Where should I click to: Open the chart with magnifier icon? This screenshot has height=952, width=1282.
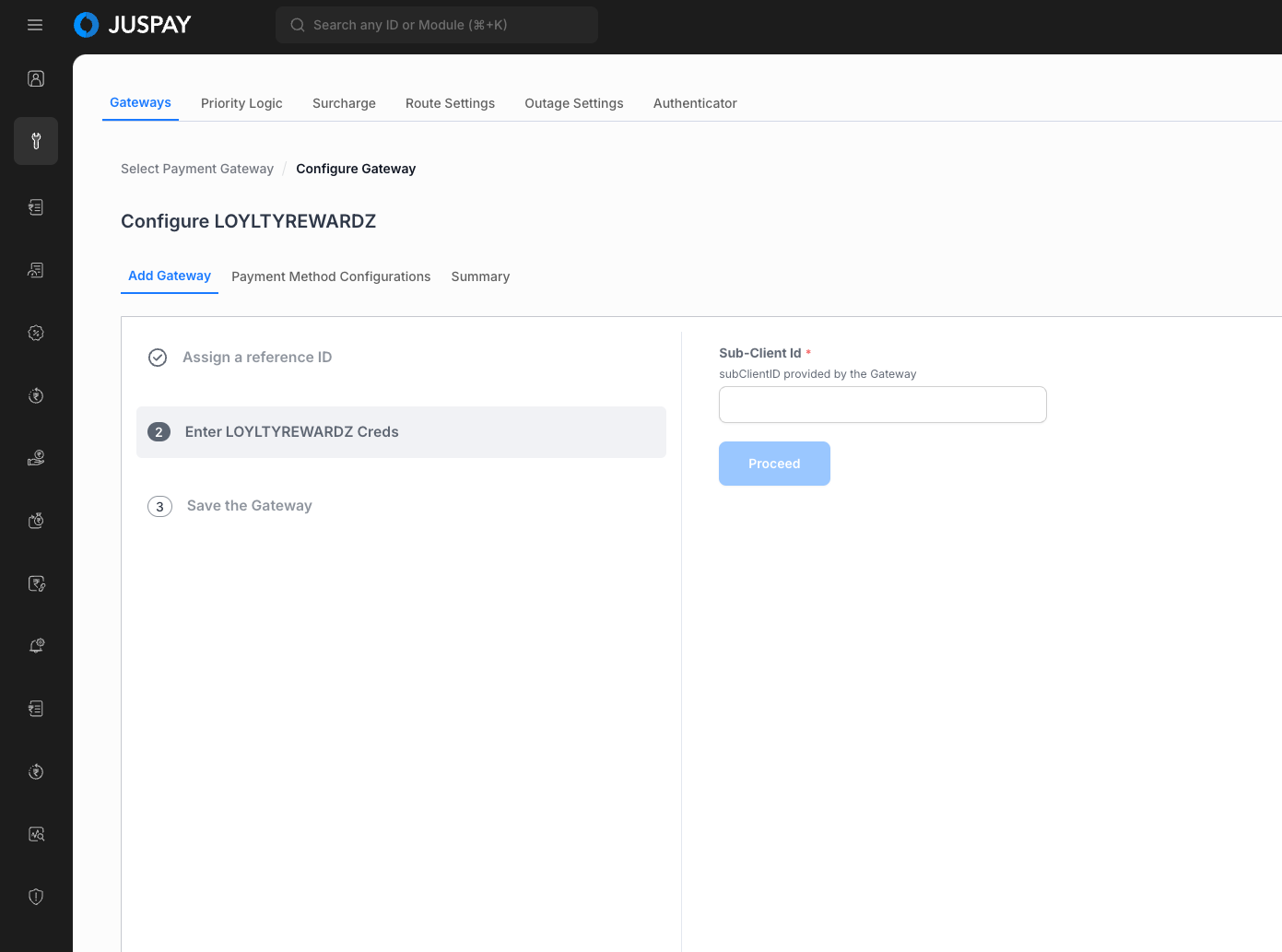point(36,834)
